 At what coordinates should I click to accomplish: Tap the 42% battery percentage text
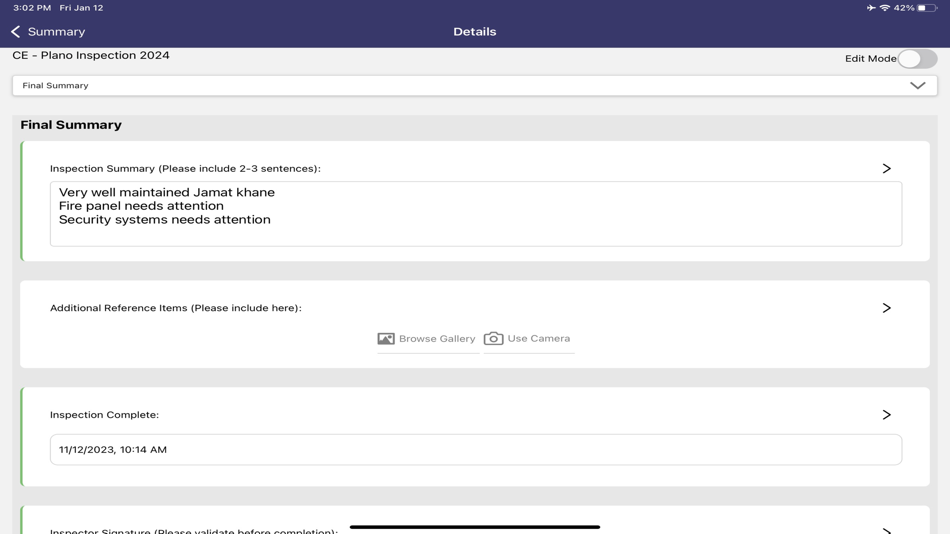[x=904, y=8]
